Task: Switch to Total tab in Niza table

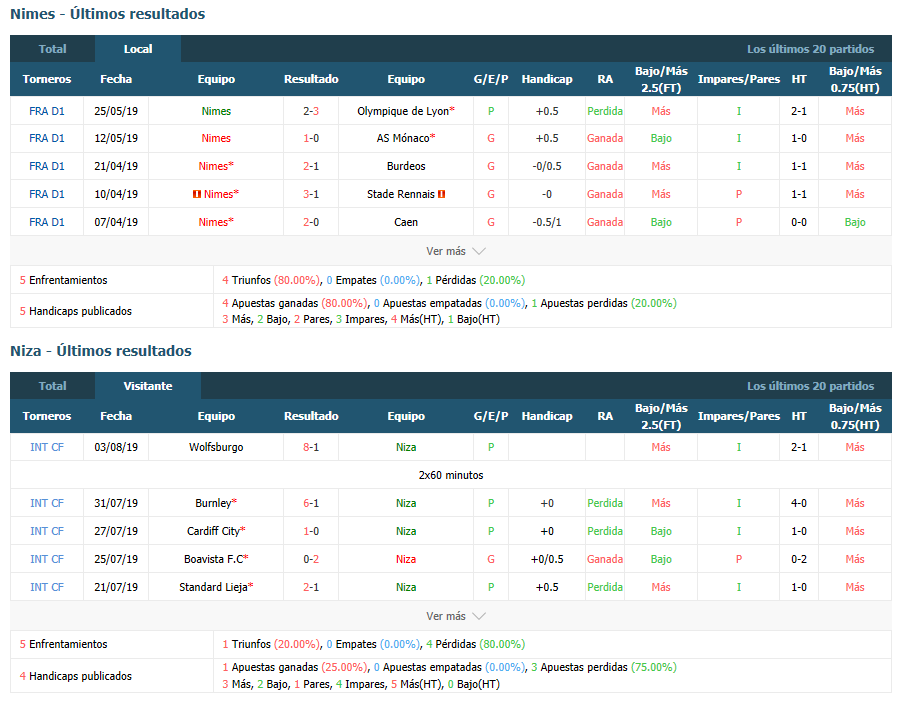Action: (x=52, y=386)
